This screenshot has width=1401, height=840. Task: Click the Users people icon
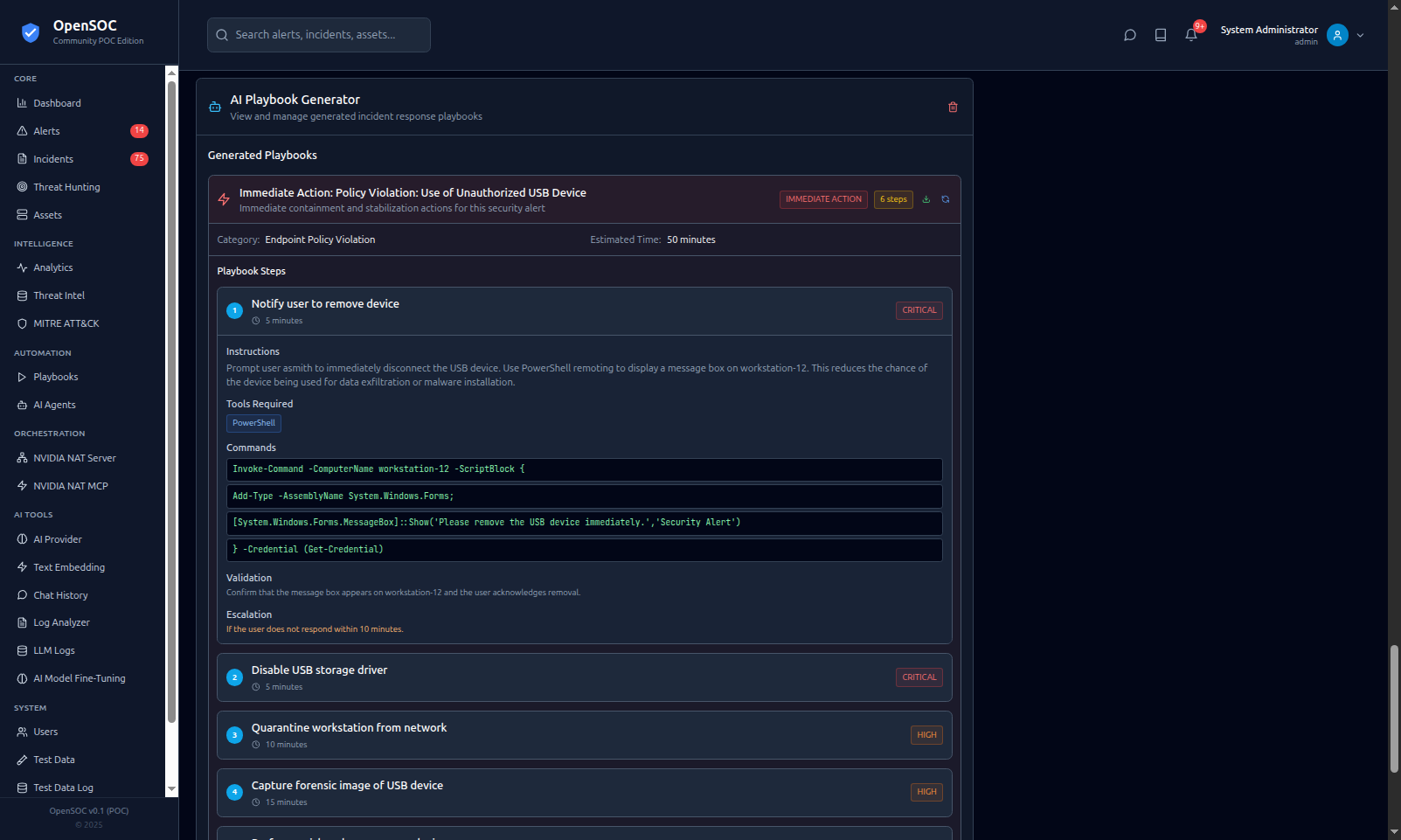(x=22, y=732)
